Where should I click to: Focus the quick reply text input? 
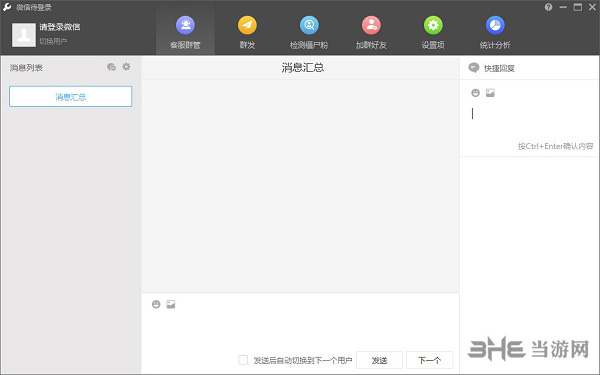pyautogui.click(x=530, y=121)
